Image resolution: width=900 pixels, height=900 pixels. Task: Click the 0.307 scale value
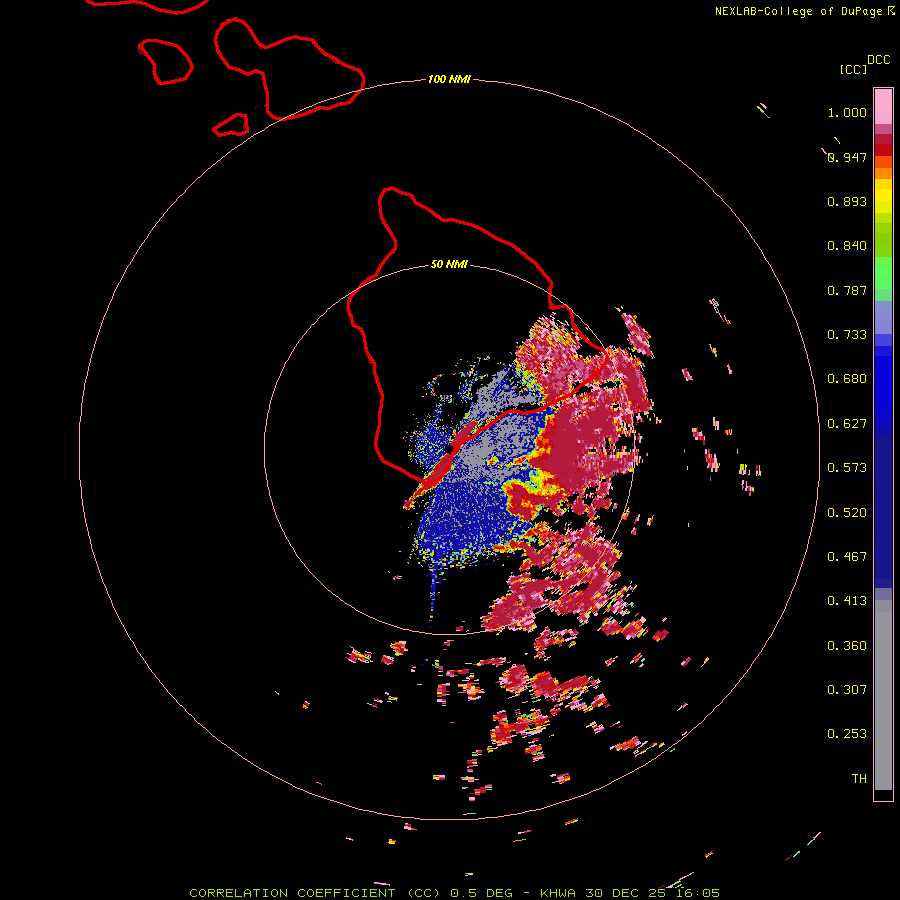click(x=847, y=690)
